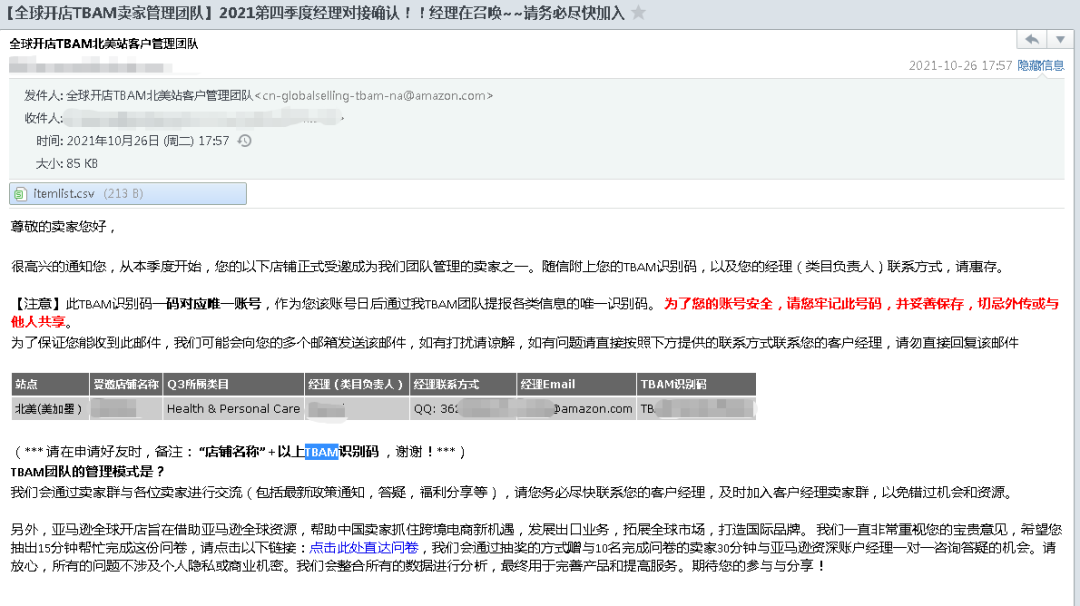Click the reply arrow icon at top right
This screenshot has width=1080, height=606.
coord(1030,38)
